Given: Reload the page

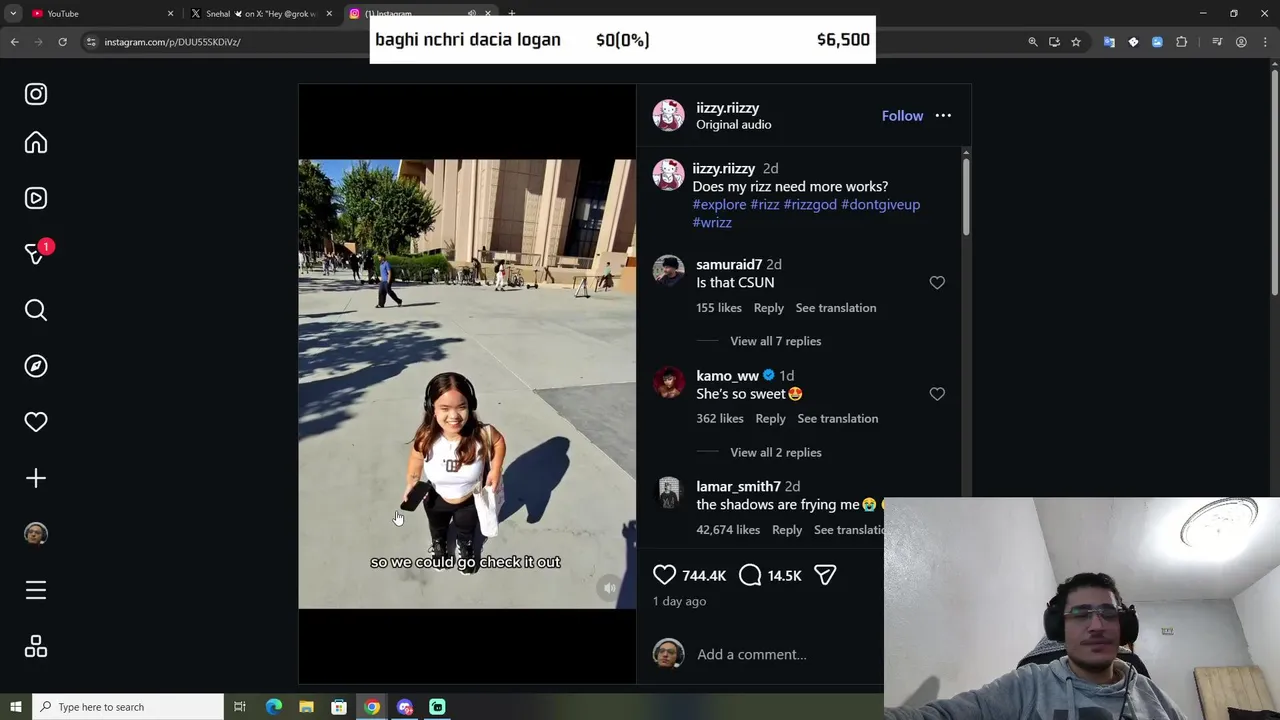Looking at the screenshot, I should coord(62,42).
